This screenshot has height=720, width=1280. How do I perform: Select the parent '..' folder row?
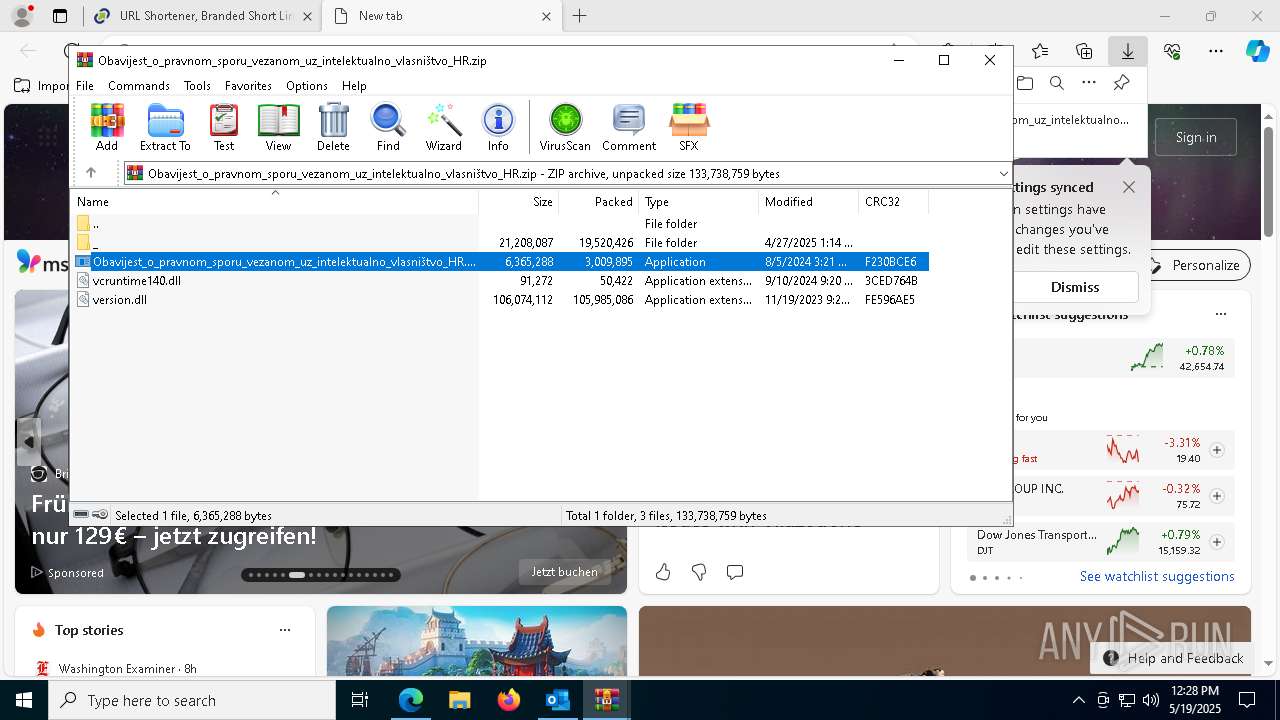(x=500, y=224)
